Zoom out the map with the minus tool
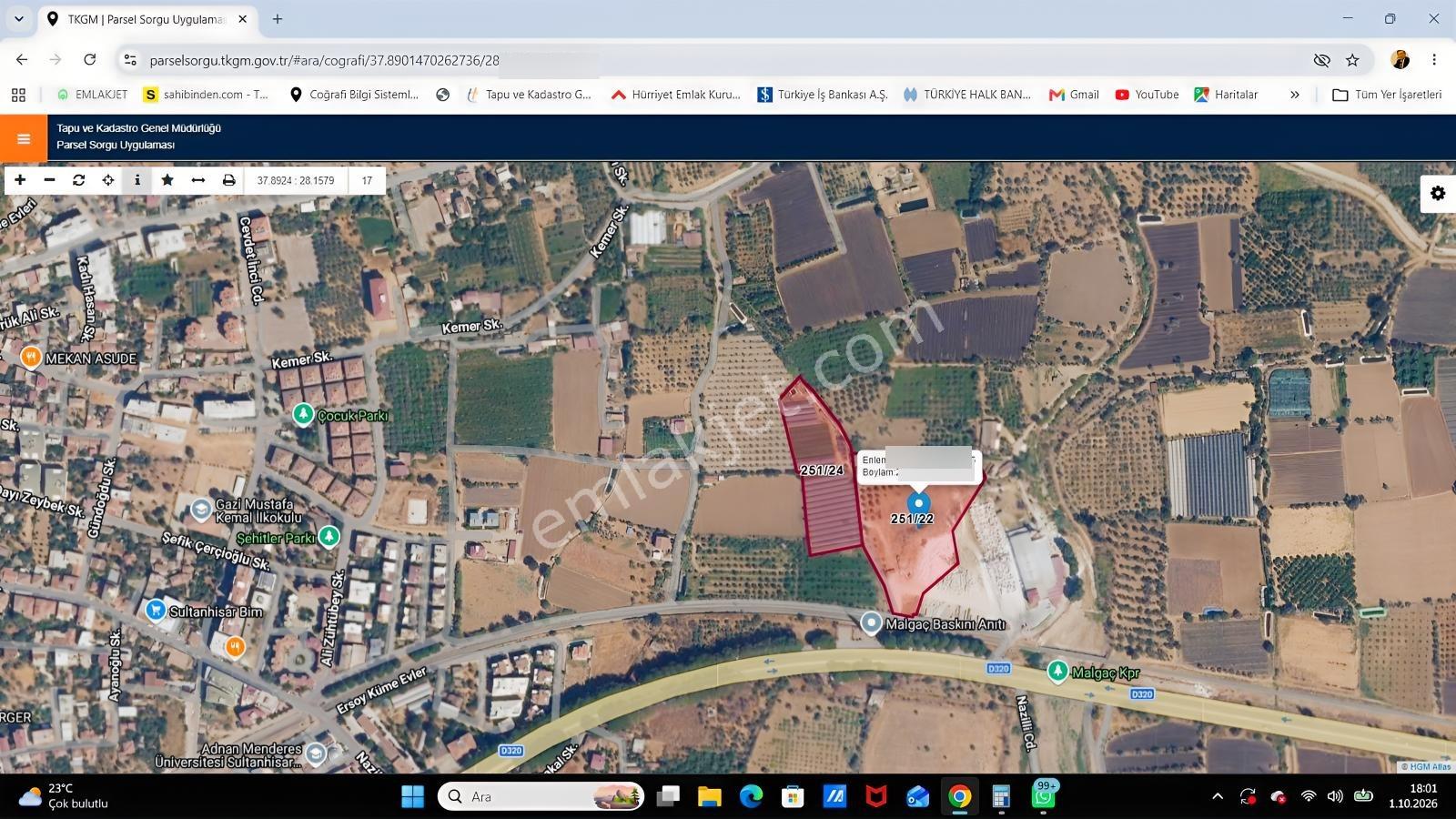1456x819 pixels. tap(49, 180)
